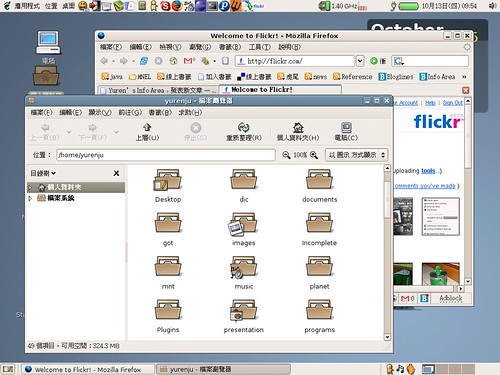Zoom out with the minus magnifier icon
The width and height of the screenshot is (500, 375).
[286, 155]
